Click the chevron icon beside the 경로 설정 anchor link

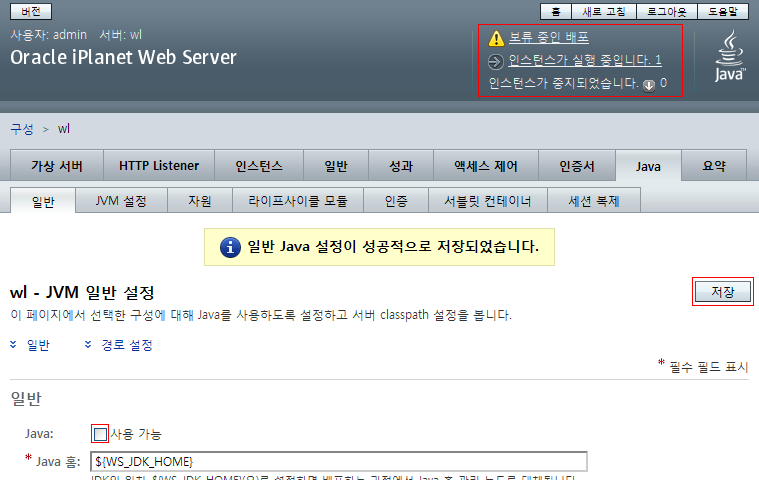coord(88,344)
